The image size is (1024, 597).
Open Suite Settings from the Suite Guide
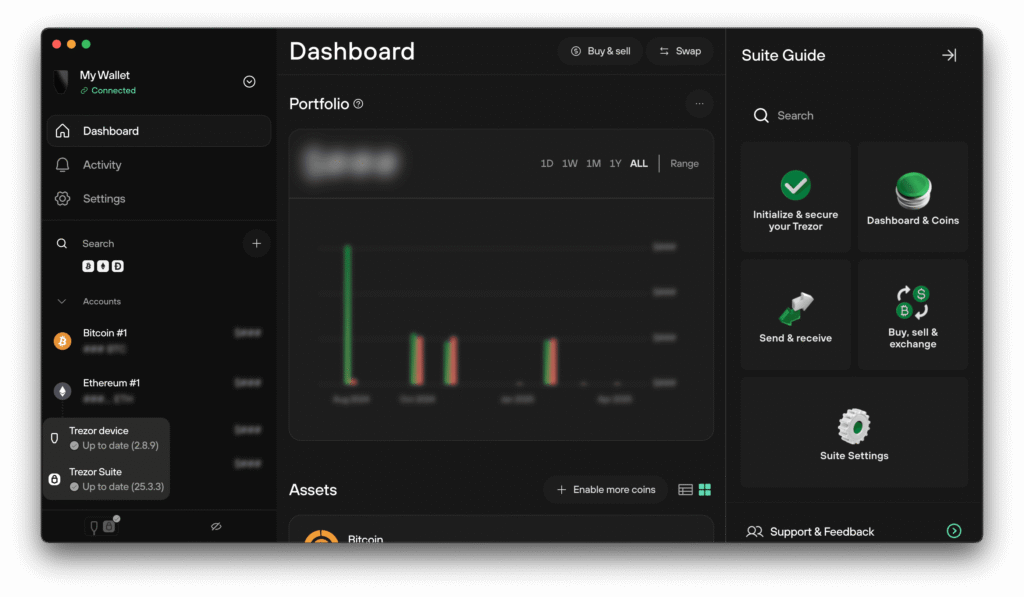click(x=853, y=432)
